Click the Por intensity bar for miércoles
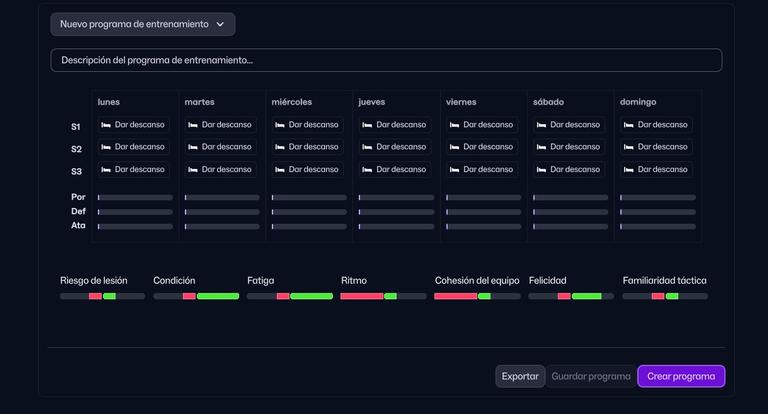This screenshot has height=414, width=768. tap(309, 197)
